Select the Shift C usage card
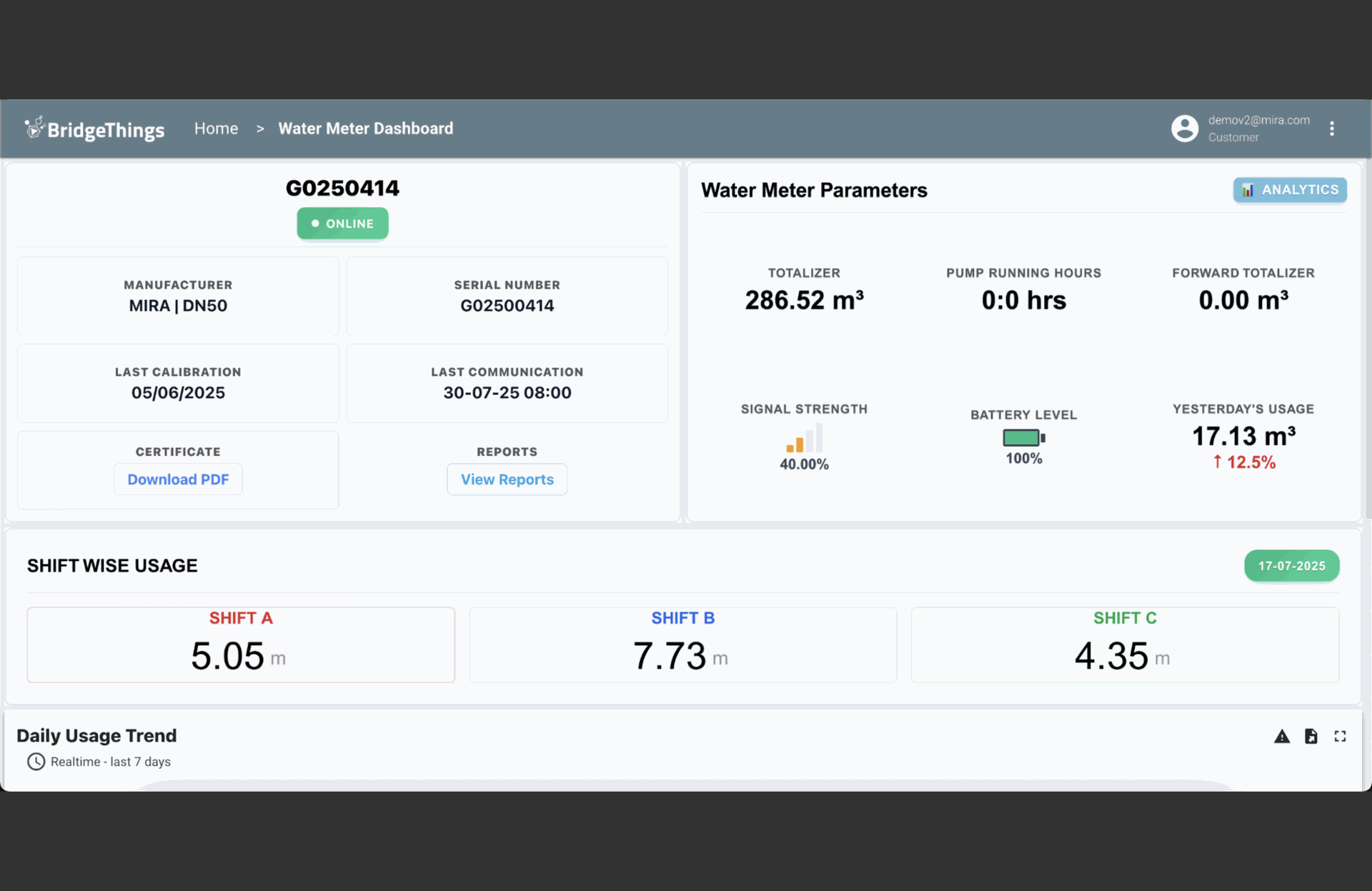Screen dimensions: 1372x891 coord(1124,645)
